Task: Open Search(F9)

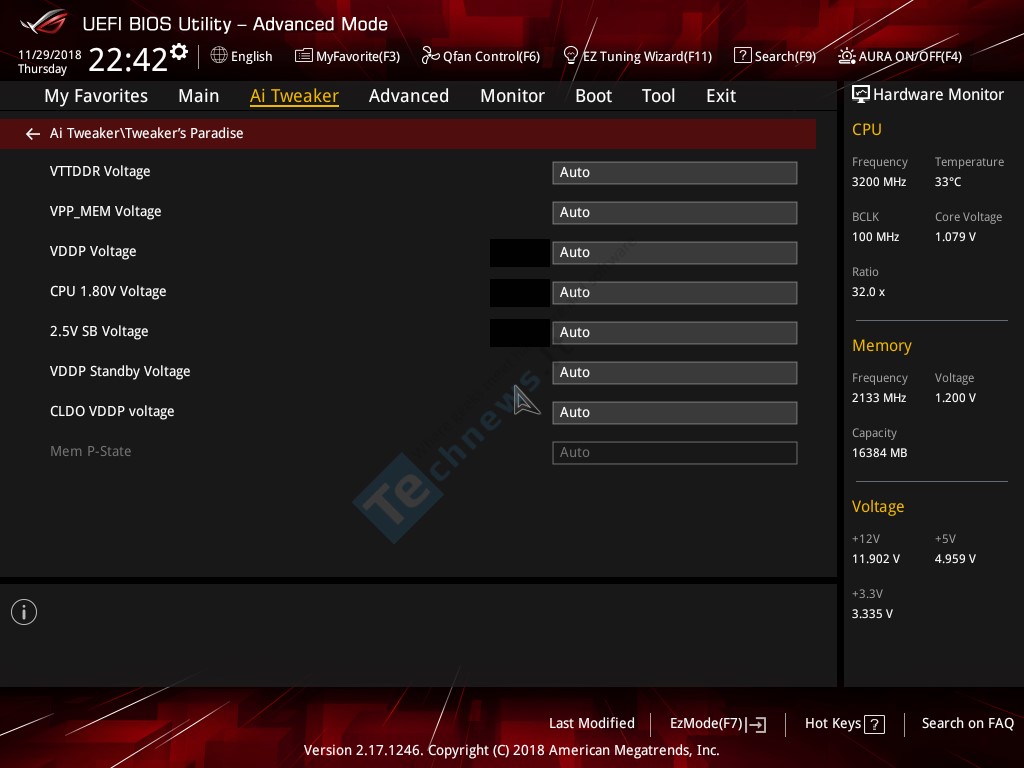Action: pos(785,56)
